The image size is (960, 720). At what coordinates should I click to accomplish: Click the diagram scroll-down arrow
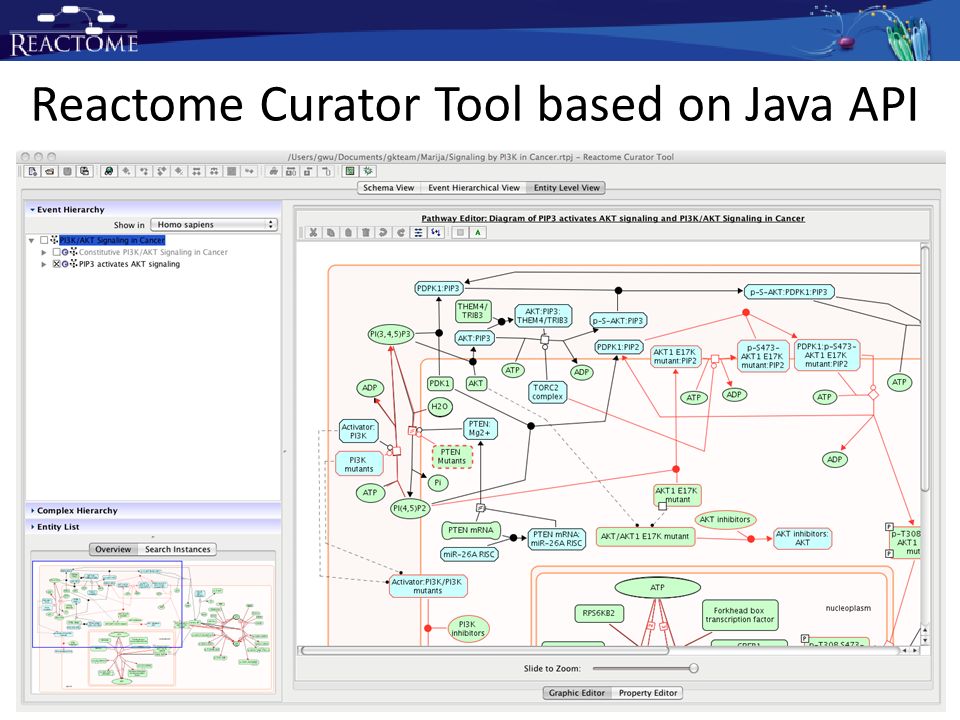[925, 641]
